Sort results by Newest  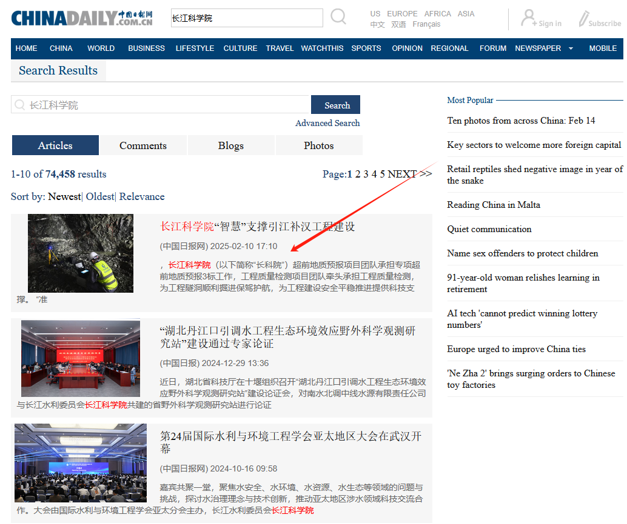pyautogui.click(x=64, y=196)
